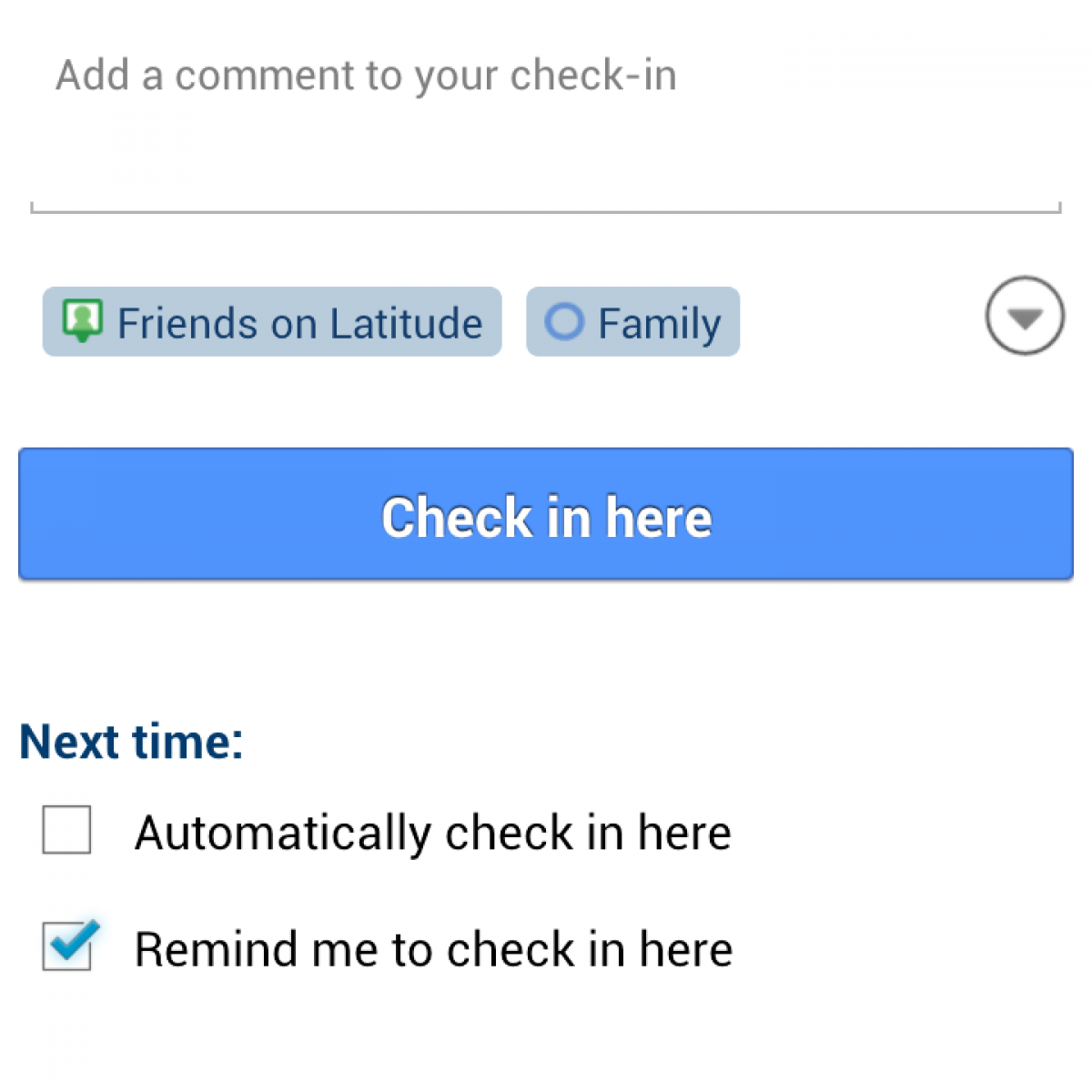Tap the round downward-arrow icon
This screenshot has width=1092, height=1092.
point(1025,316)
